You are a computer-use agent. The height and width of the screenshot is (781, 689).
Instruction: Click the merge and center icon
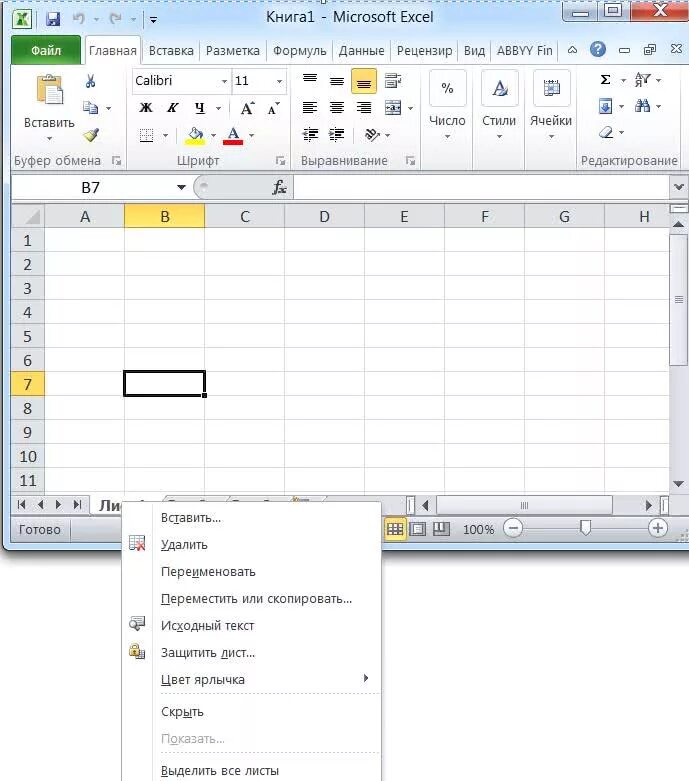pos(393,108)
